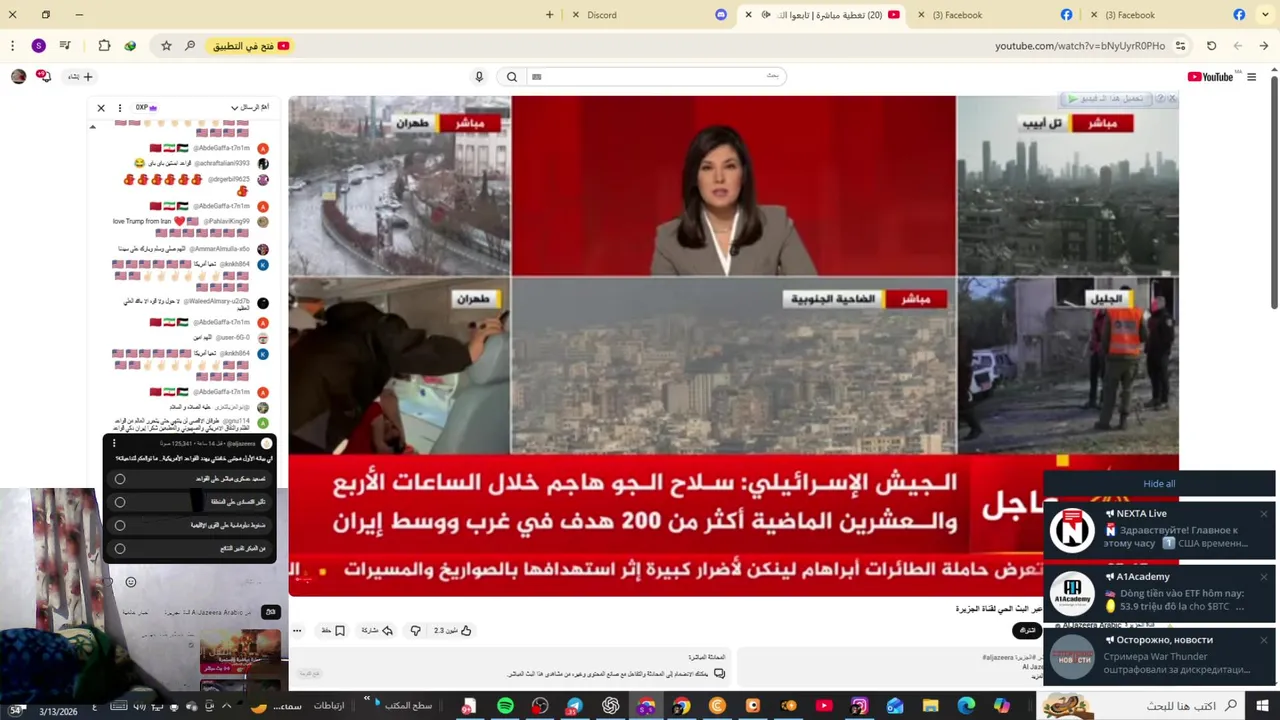
Task: Start voice search with the microphone
Action: point(479,77)
